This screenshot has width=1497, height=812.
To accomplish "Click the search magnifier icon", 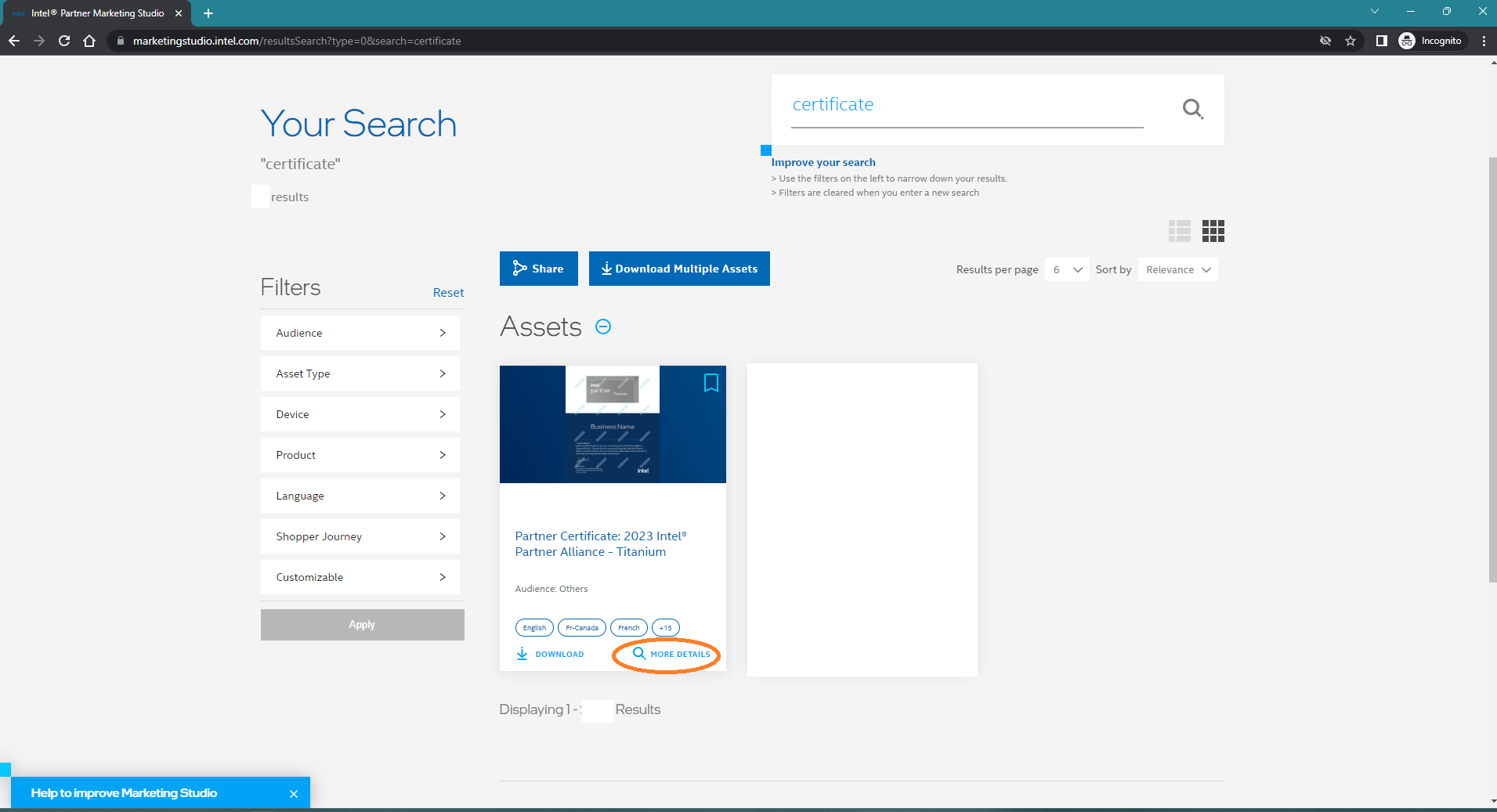I will click(x=1192, y=109).
